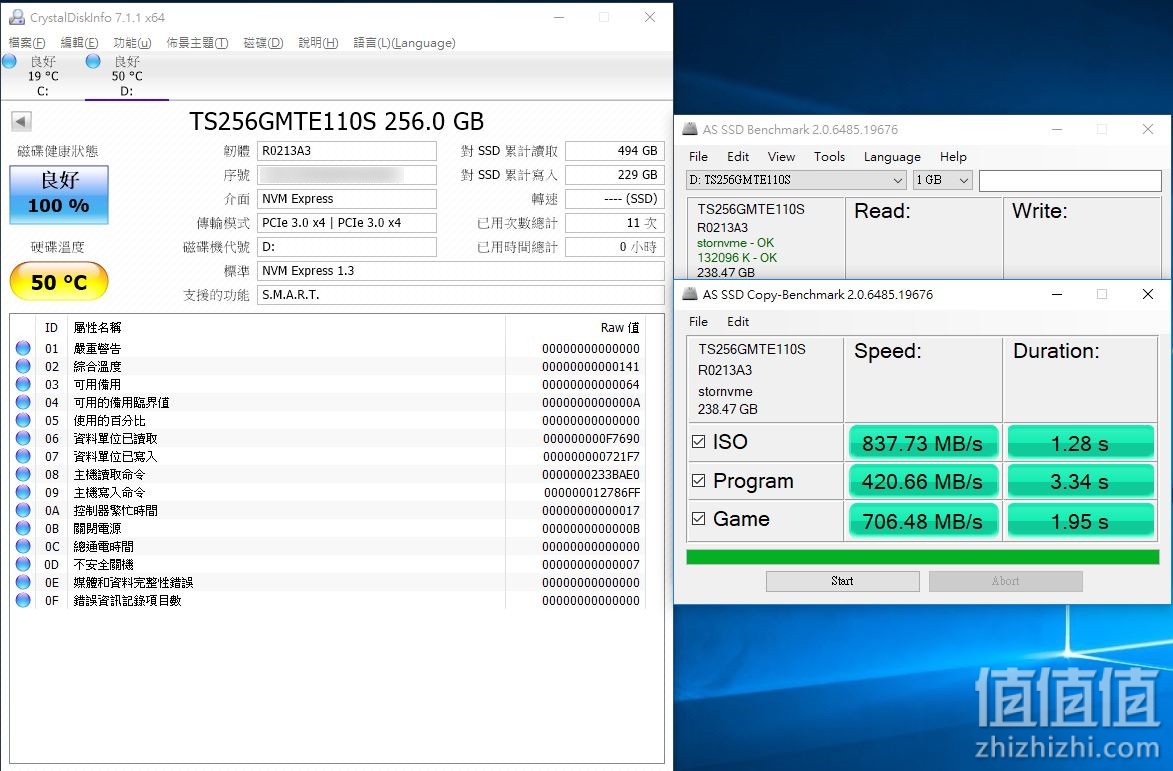1173x771 pixels.
Task: Open the 編輯(E) menu in CrystalDiskInfo
Action: point(79,43)
